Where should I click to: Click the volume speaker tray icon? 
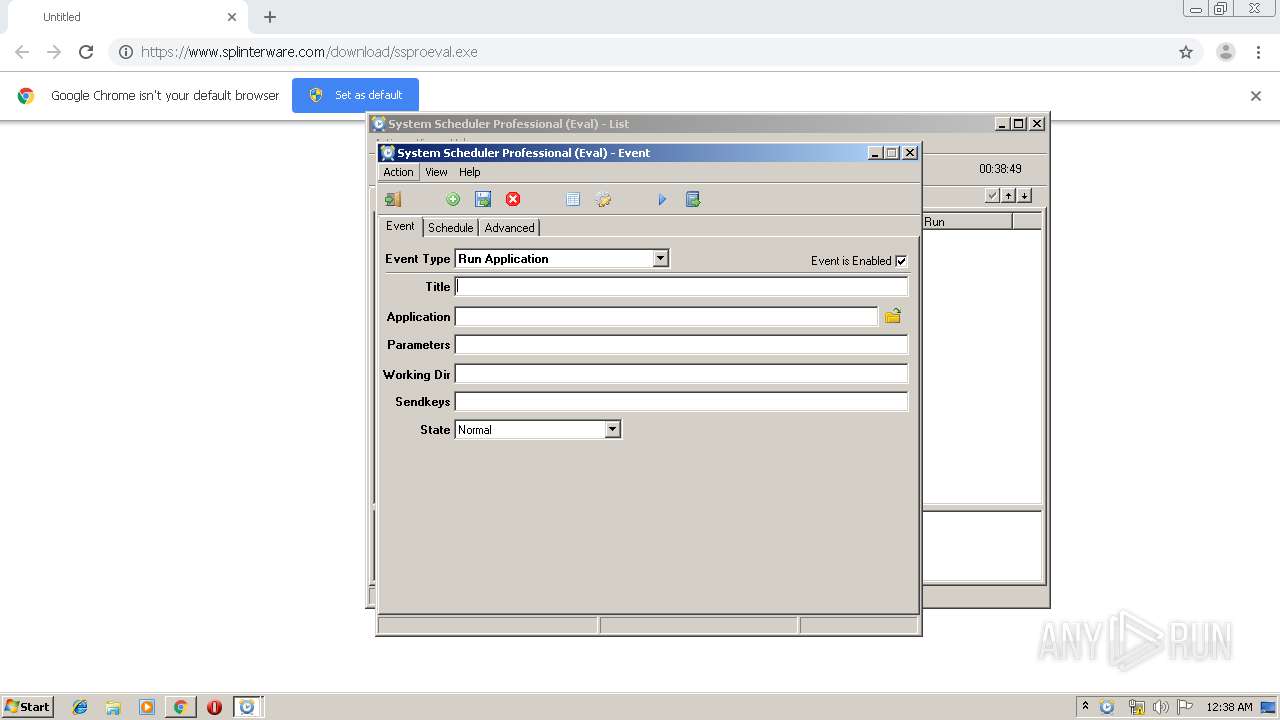1160,707
